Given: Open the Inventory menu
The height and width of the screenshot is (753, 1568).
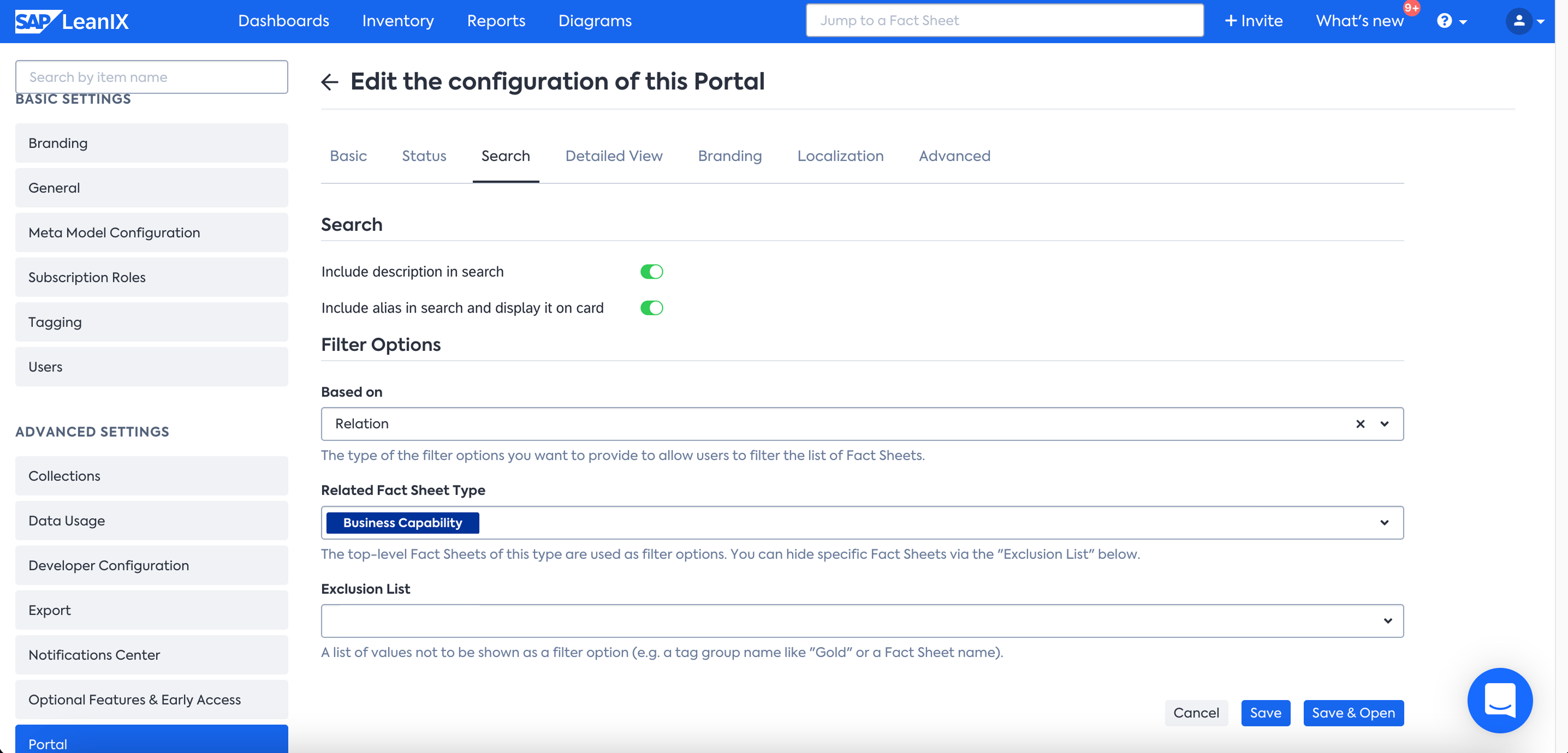Looking at the screenshot, I should [x=397, y=21].
